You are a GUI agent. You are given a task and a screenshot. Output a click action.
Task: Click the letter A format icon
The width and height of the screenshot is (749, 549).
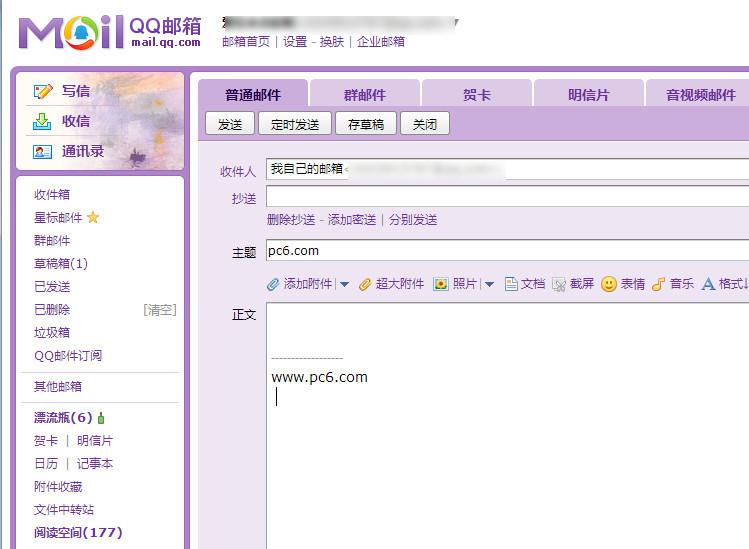(708, 284)
